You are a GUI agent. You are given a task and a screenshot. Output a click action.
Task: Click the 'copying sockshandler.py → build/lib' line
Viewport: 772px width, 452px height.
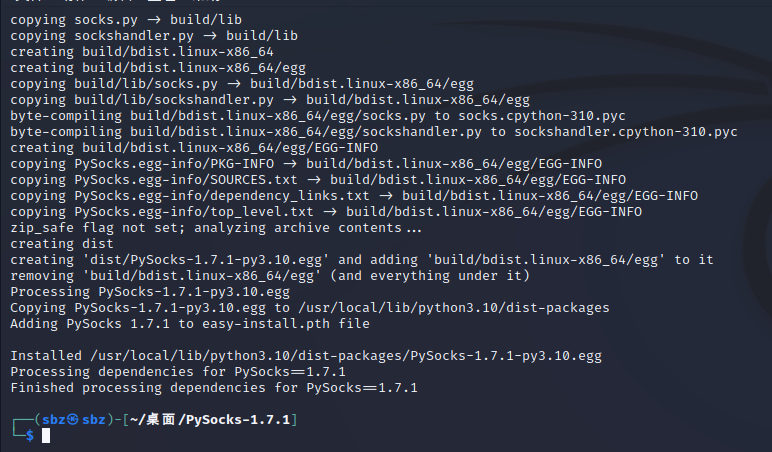[x=154, y=36]
